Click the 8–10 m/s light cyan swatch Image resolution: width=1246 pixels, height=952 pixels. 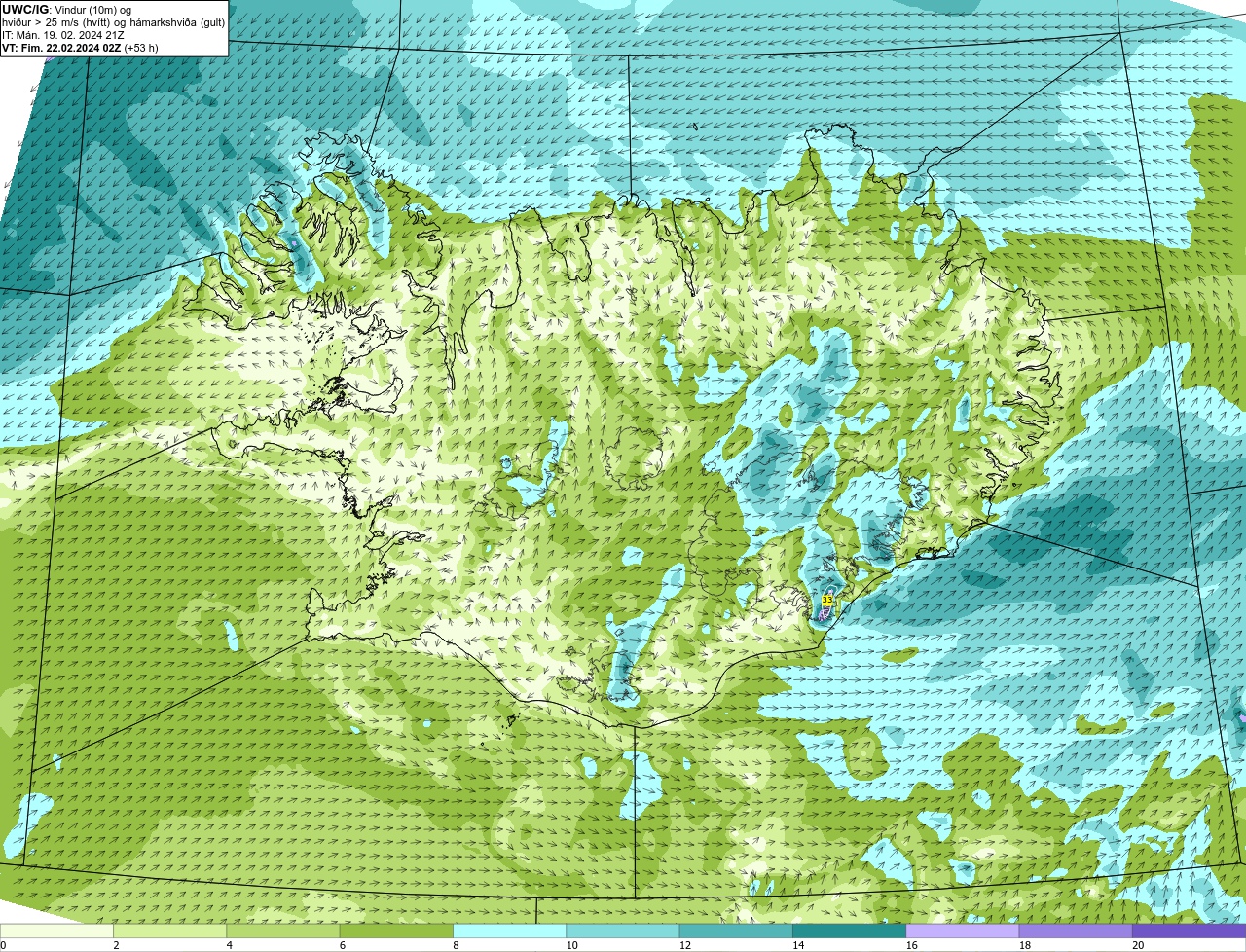509,931
